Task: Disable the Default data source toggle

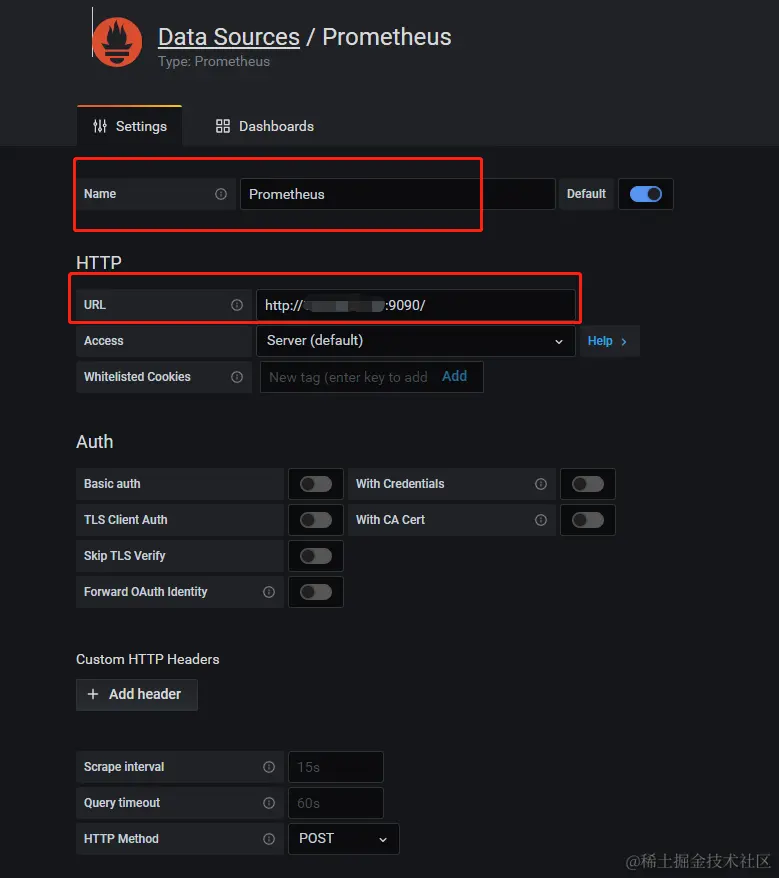Action: point(646,194)
